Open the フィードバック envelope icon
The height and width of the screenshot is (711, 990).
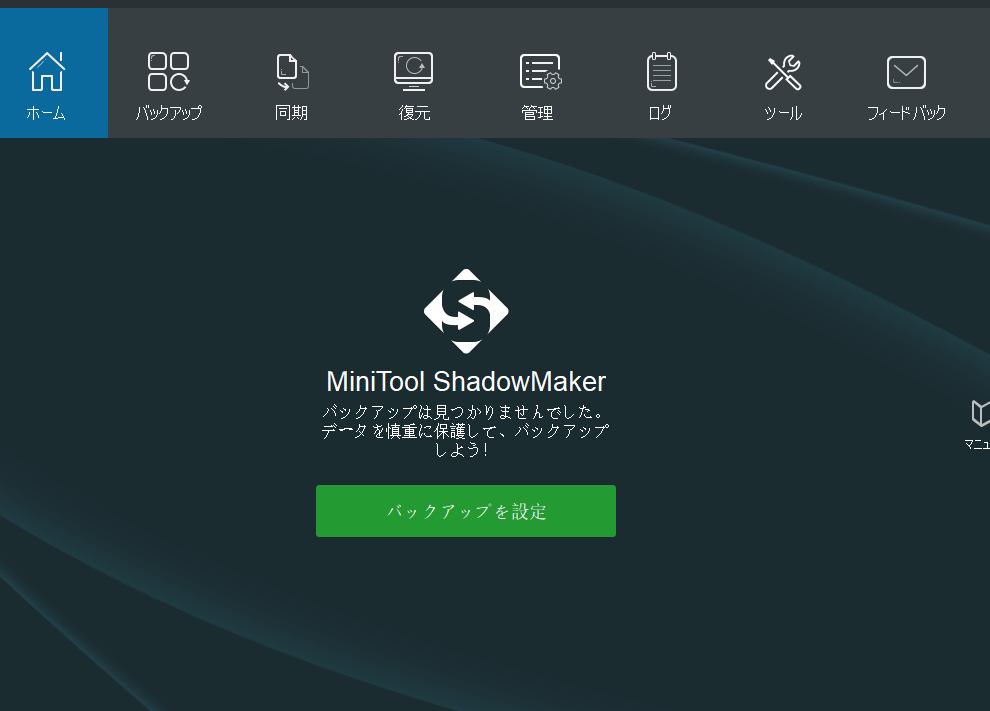click(x=906, y=72)
